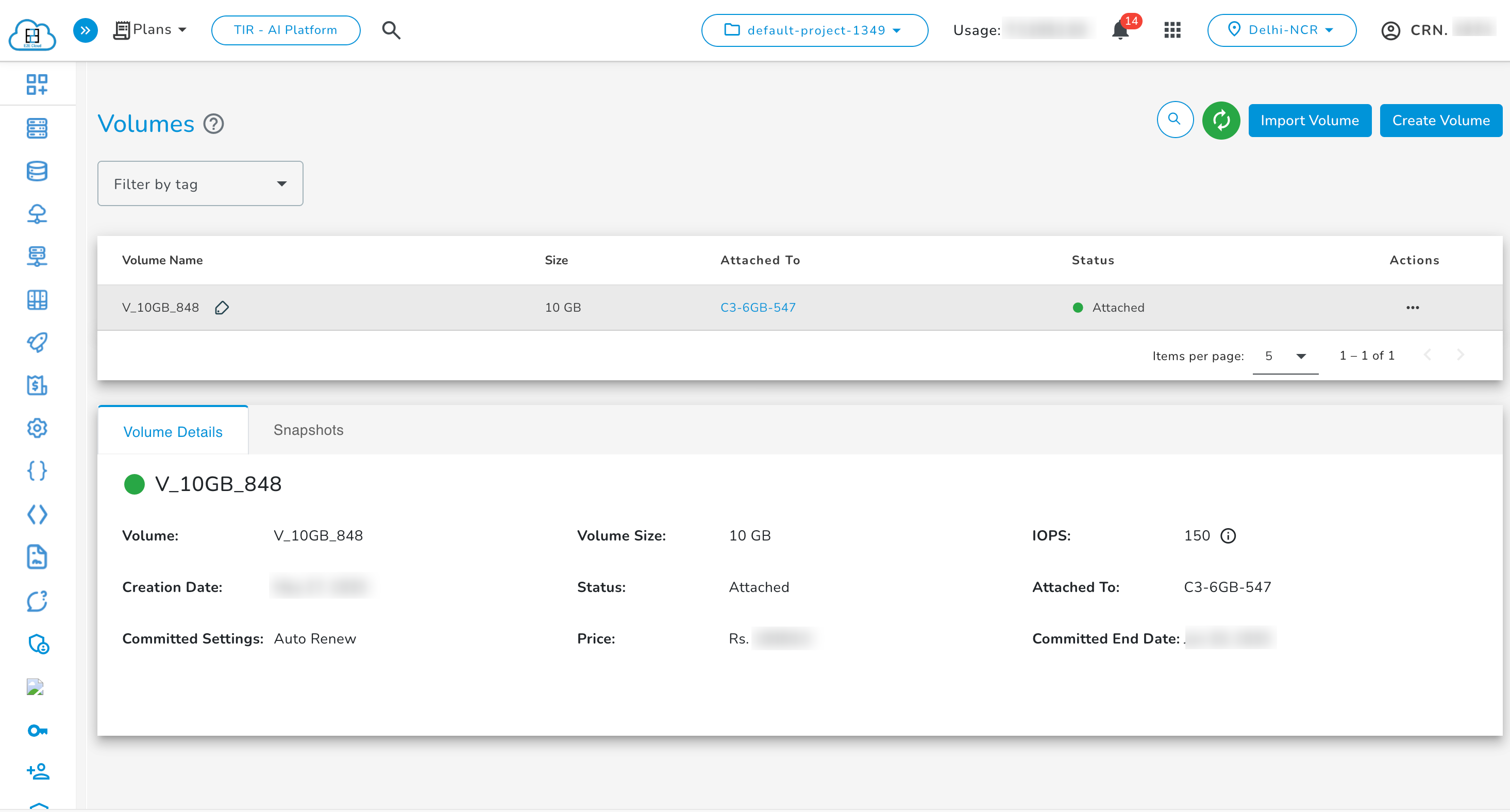Open the default-project-1349 project selector
The width and height of the screenshot is (1510, 812).
point(814,30)
